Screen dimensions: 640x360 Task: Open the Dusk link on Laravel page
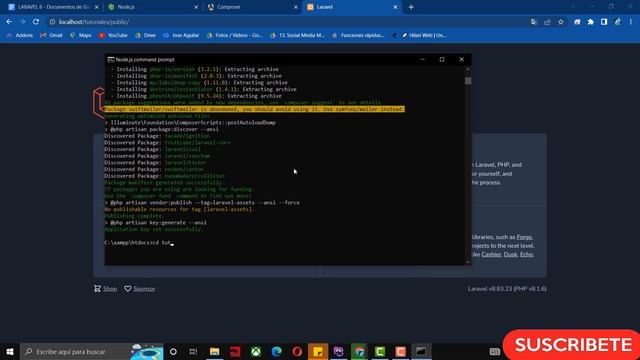[x=510, y=255]
